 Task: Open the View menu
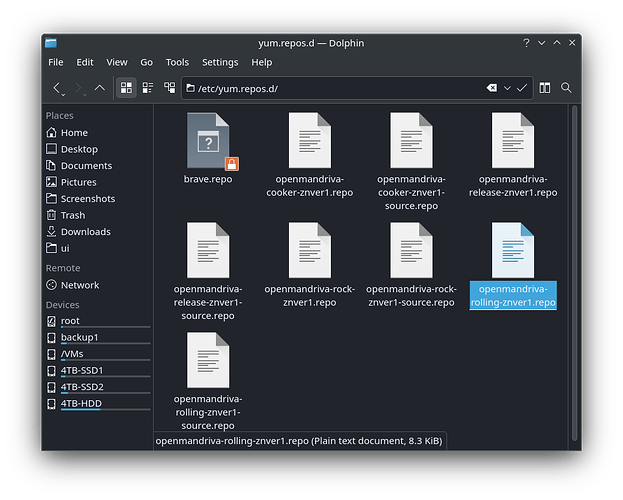pos(117,62)
